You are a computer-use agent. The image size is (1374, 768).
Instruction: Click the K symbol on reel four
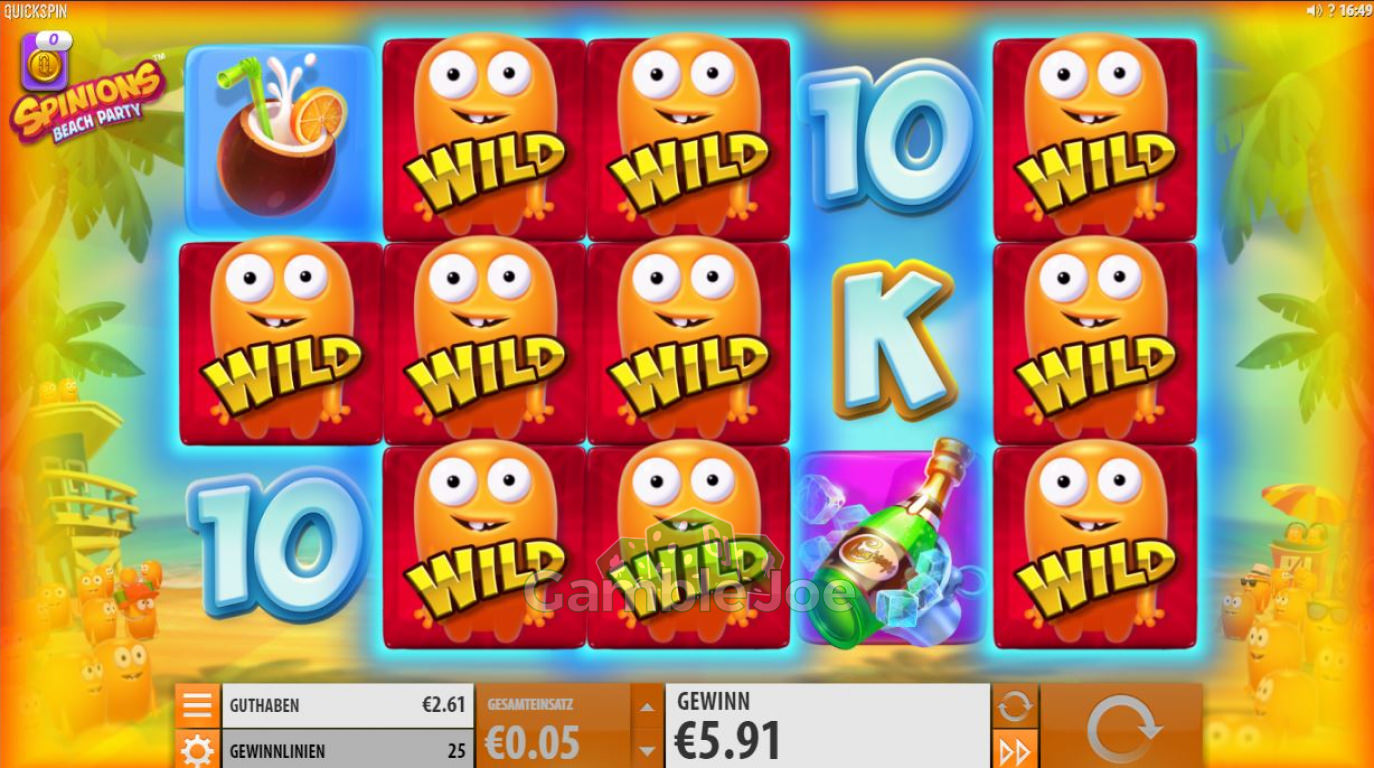[x=889, y=342]
